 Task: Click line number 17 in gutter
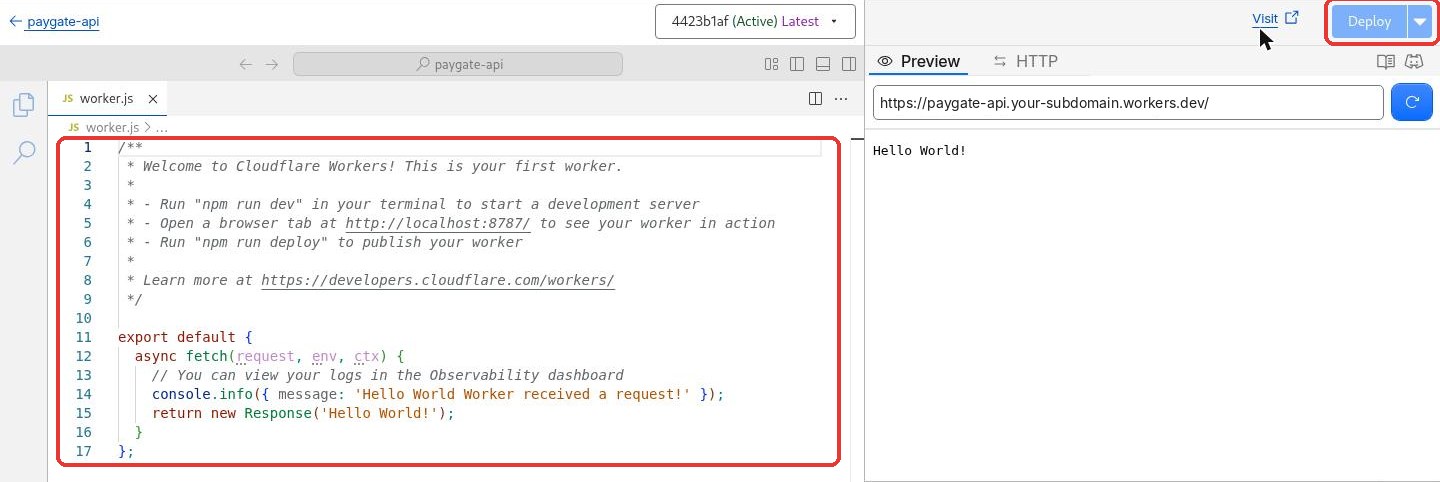pos(83,451)
